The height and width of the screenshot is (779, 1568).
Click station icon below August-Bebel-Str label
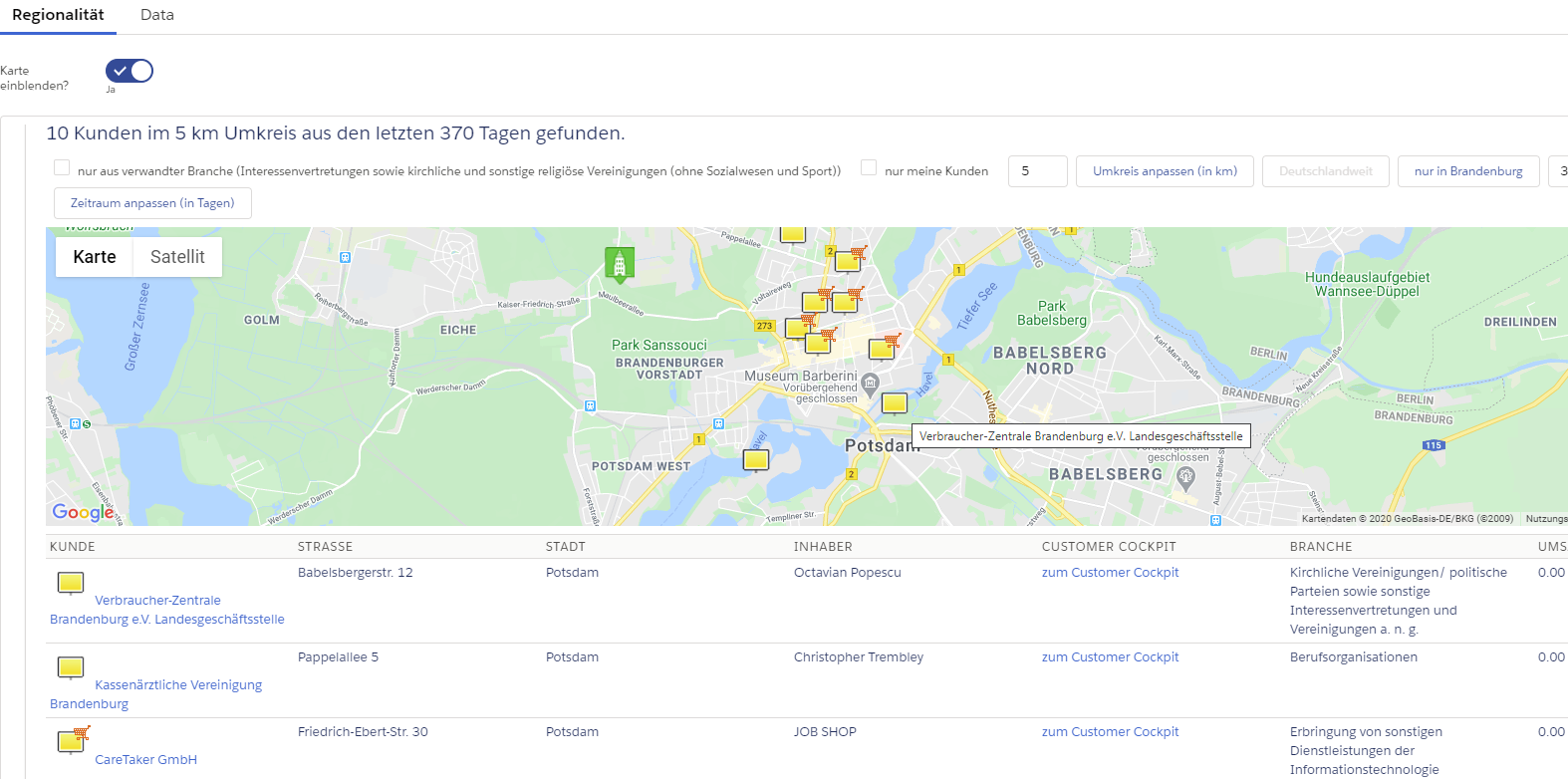tap(1215, 520)
